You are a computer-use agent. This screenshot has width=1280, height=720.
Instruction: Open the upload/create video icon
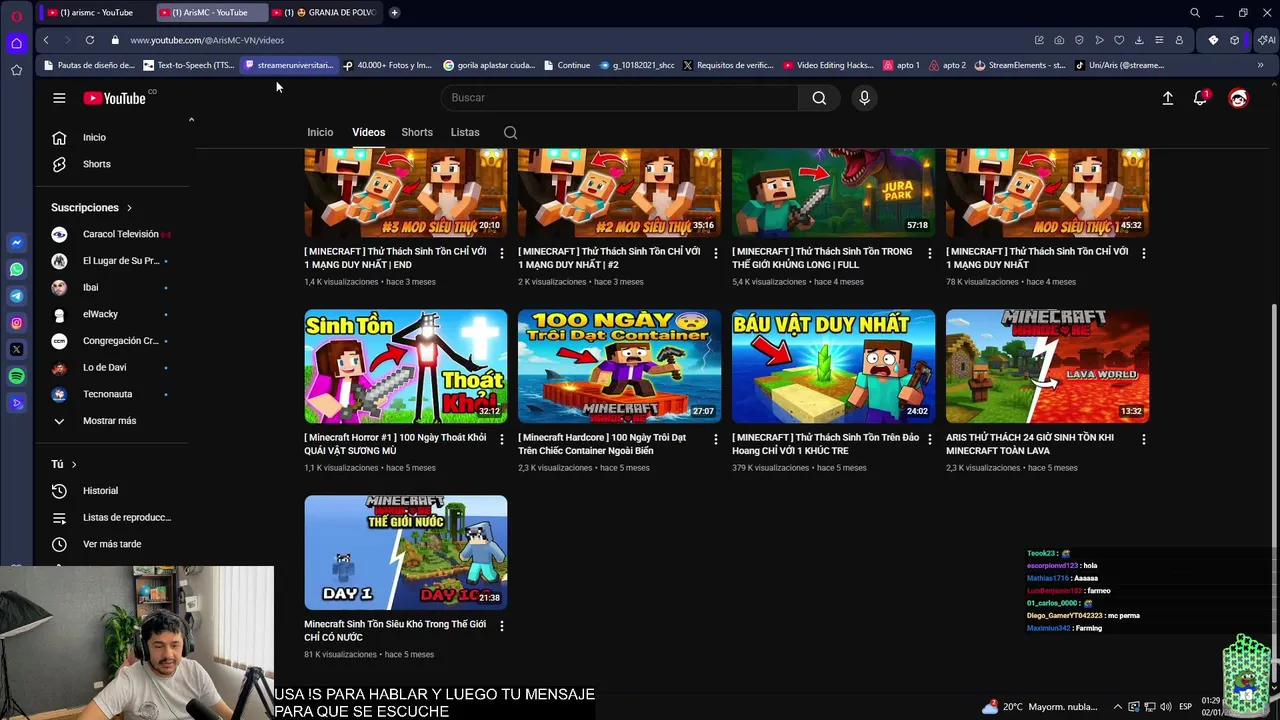pyautogui.click(x=1167, y=98)
